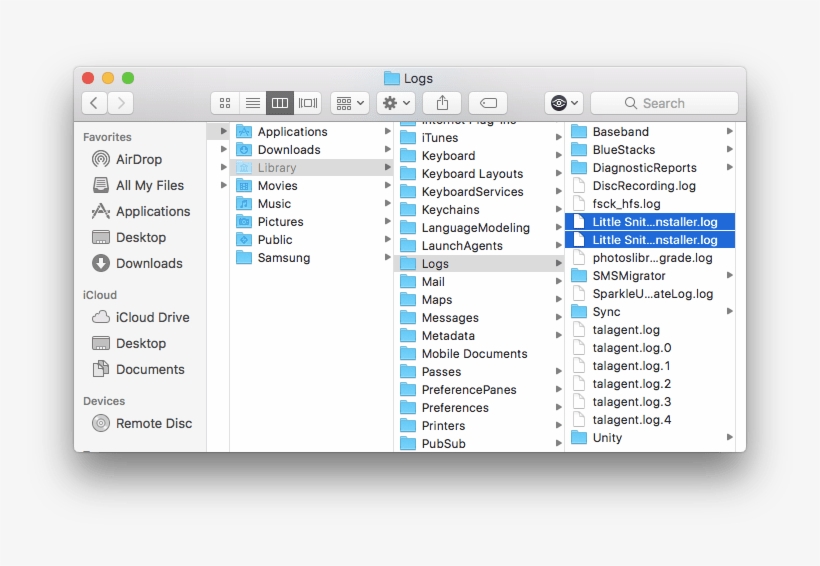Screen dimensions: 820x566
Task: Open AirDrop in the sidebar
Action: 127,159
